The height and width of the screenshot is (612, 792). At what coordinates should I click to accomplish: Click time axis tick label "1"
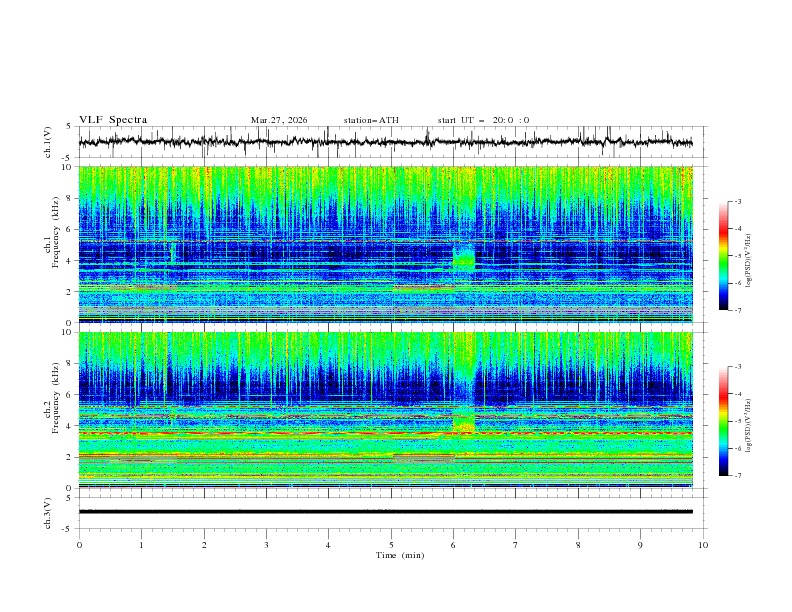[x=141, y=545]
